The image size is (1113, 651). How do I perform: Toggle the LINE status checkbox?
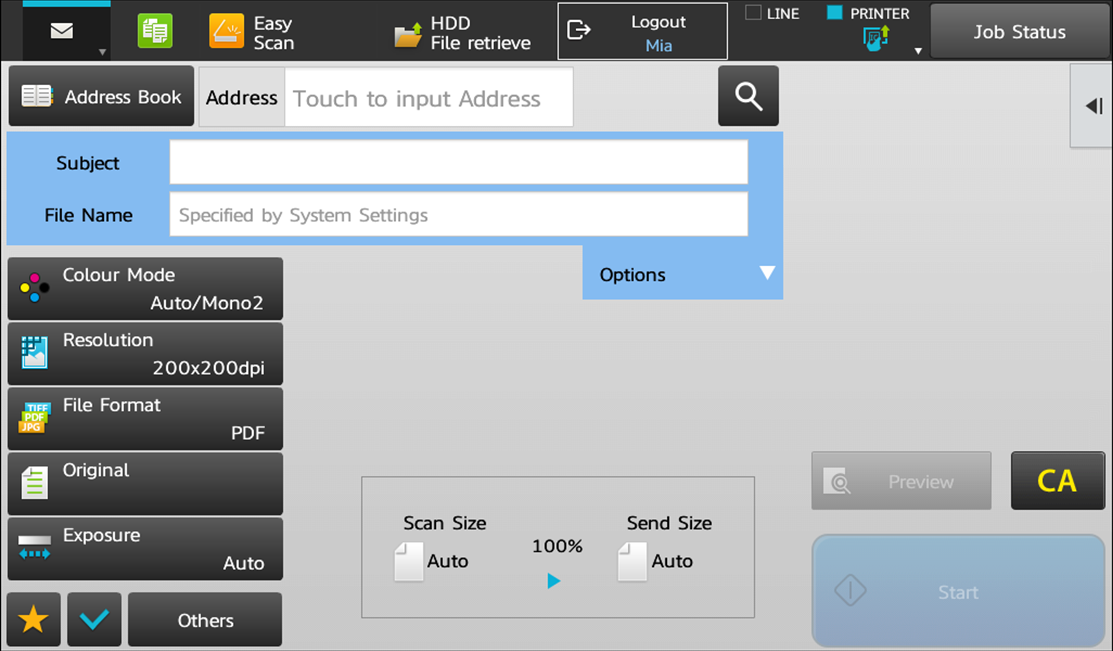(x=753, y=13)
